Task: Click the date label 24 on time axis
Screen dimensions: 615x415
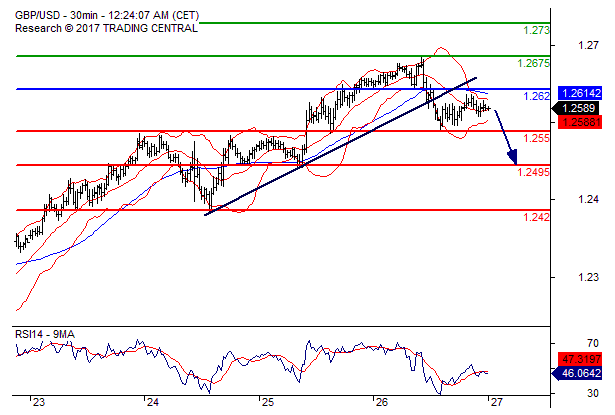Action: 153,402
